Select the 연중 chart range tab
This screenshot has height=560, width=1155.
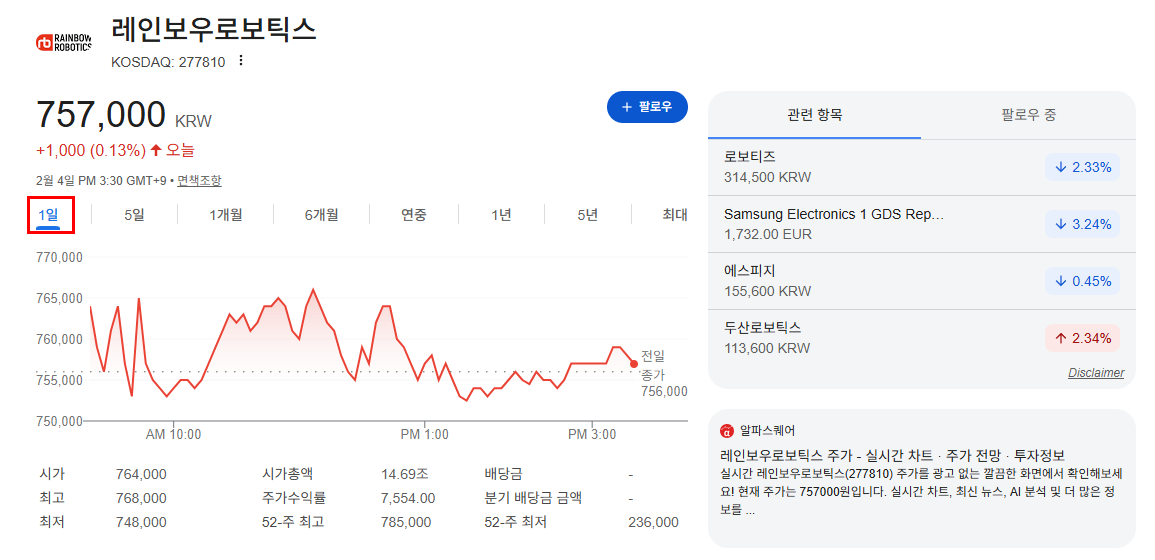[x=413, y=215]
